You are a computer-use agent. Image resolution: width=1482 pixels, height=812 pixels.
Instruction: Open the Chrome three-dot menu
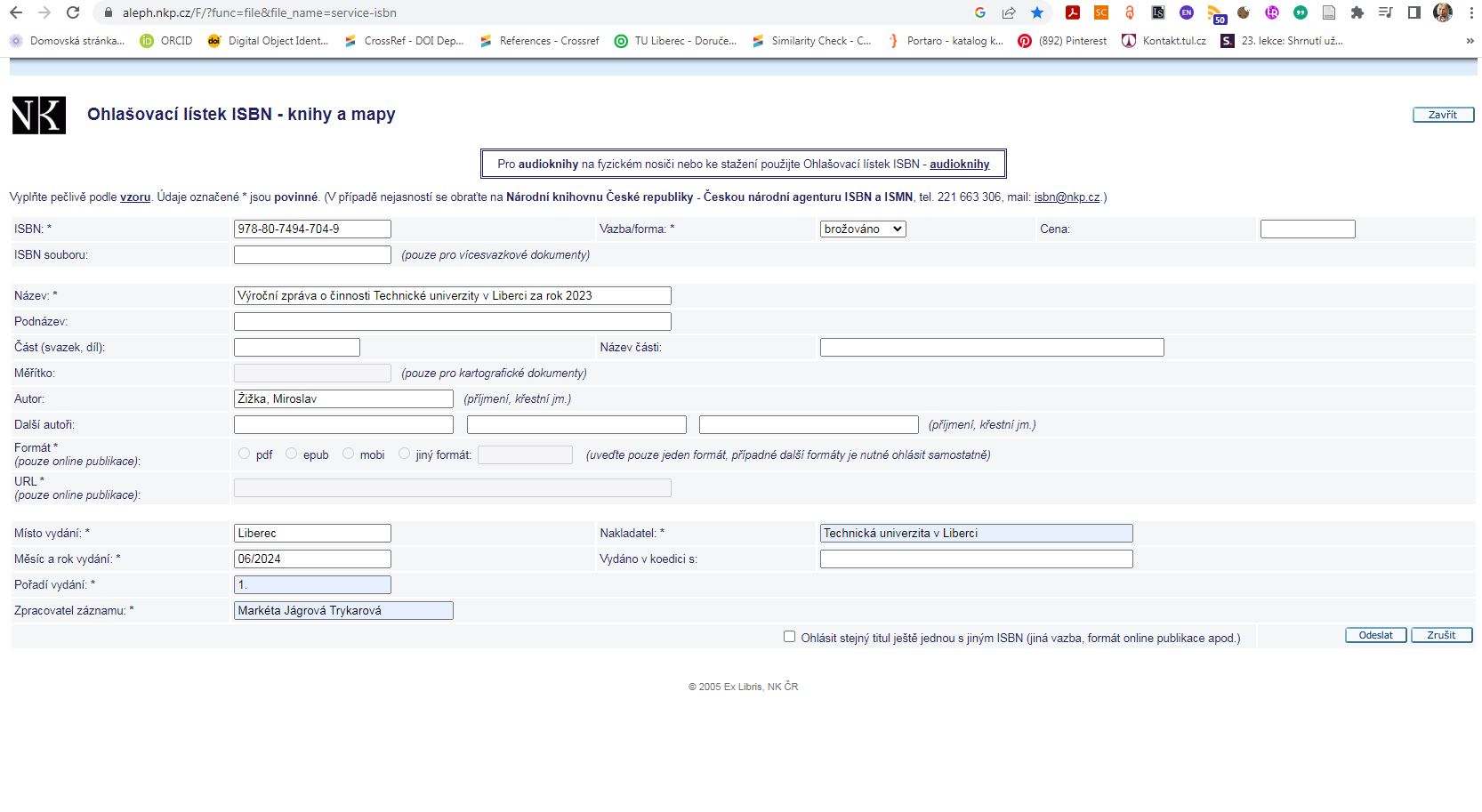coord(1470,12)
